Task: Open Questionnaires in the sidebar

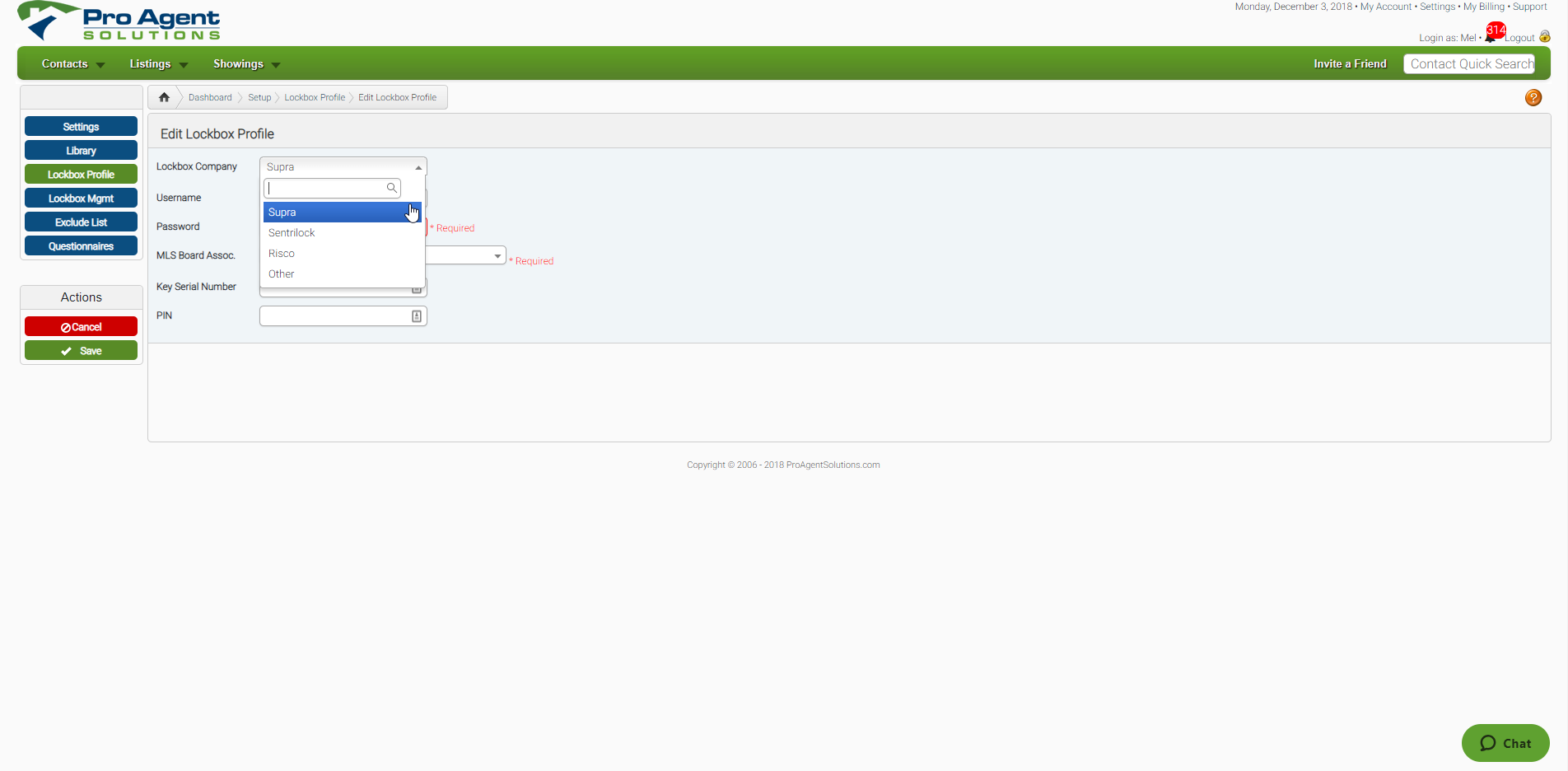Action: (81, 246)
